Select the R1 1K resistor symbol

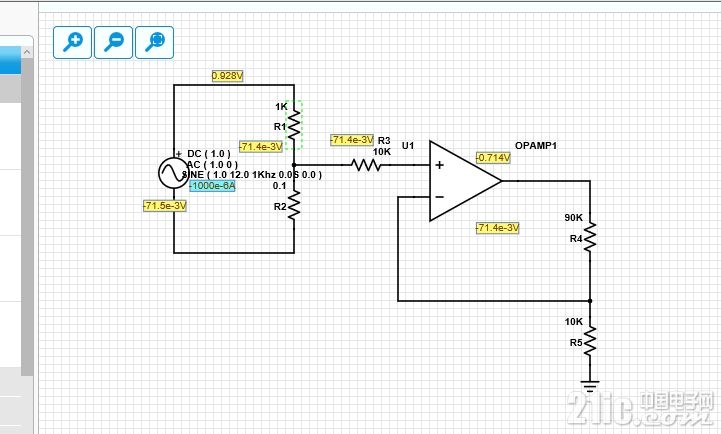click(x=294, y=125)
